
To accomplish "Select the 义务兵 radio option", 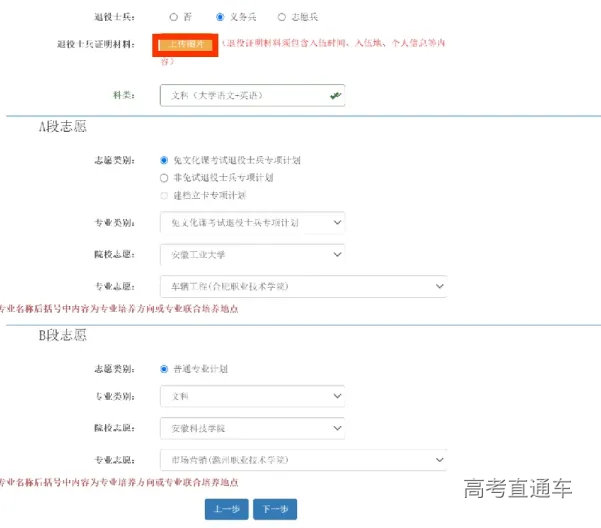I will pos(220,17).
